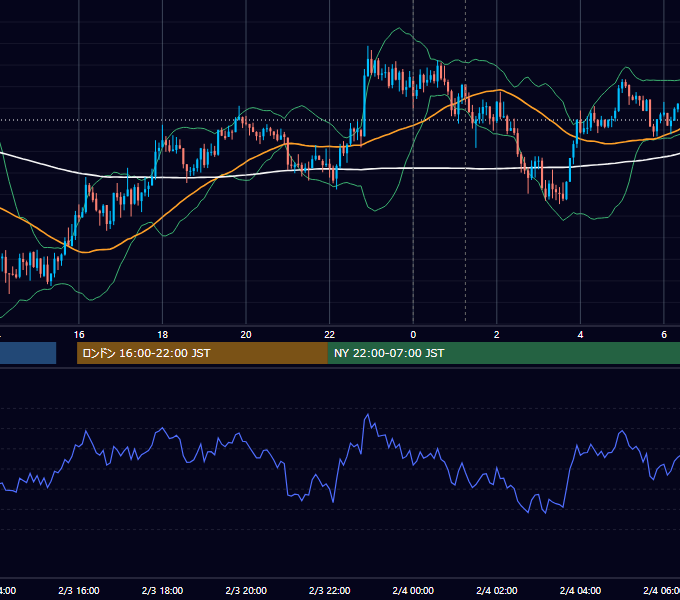Select the NY 22:00-07:00 JST session bar
Screen dimensions: 680x600
[x=503, y=353]
